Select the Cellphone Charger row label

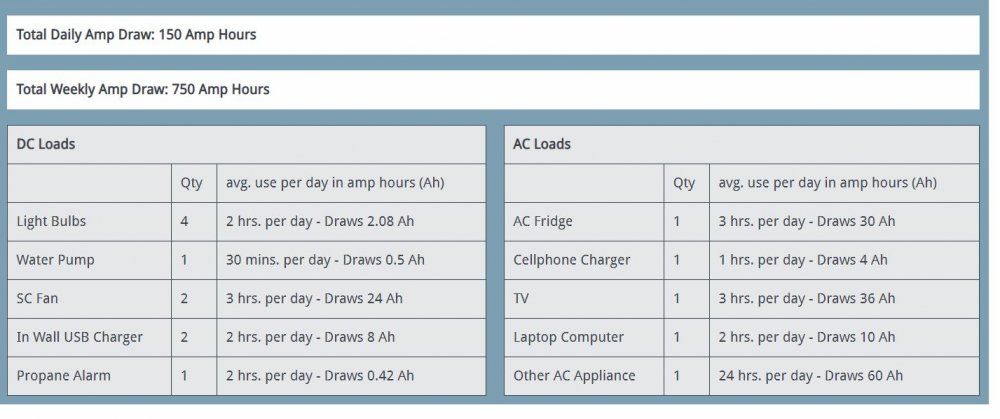[x=572, y=260]
